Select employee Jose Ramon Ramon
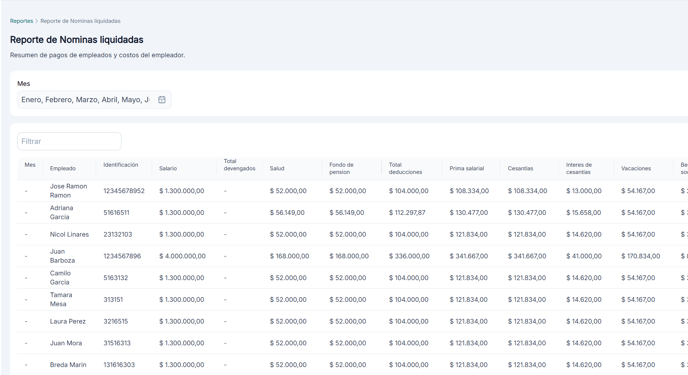The width and height of the screenshot is (688, 375). pos(68,191)
